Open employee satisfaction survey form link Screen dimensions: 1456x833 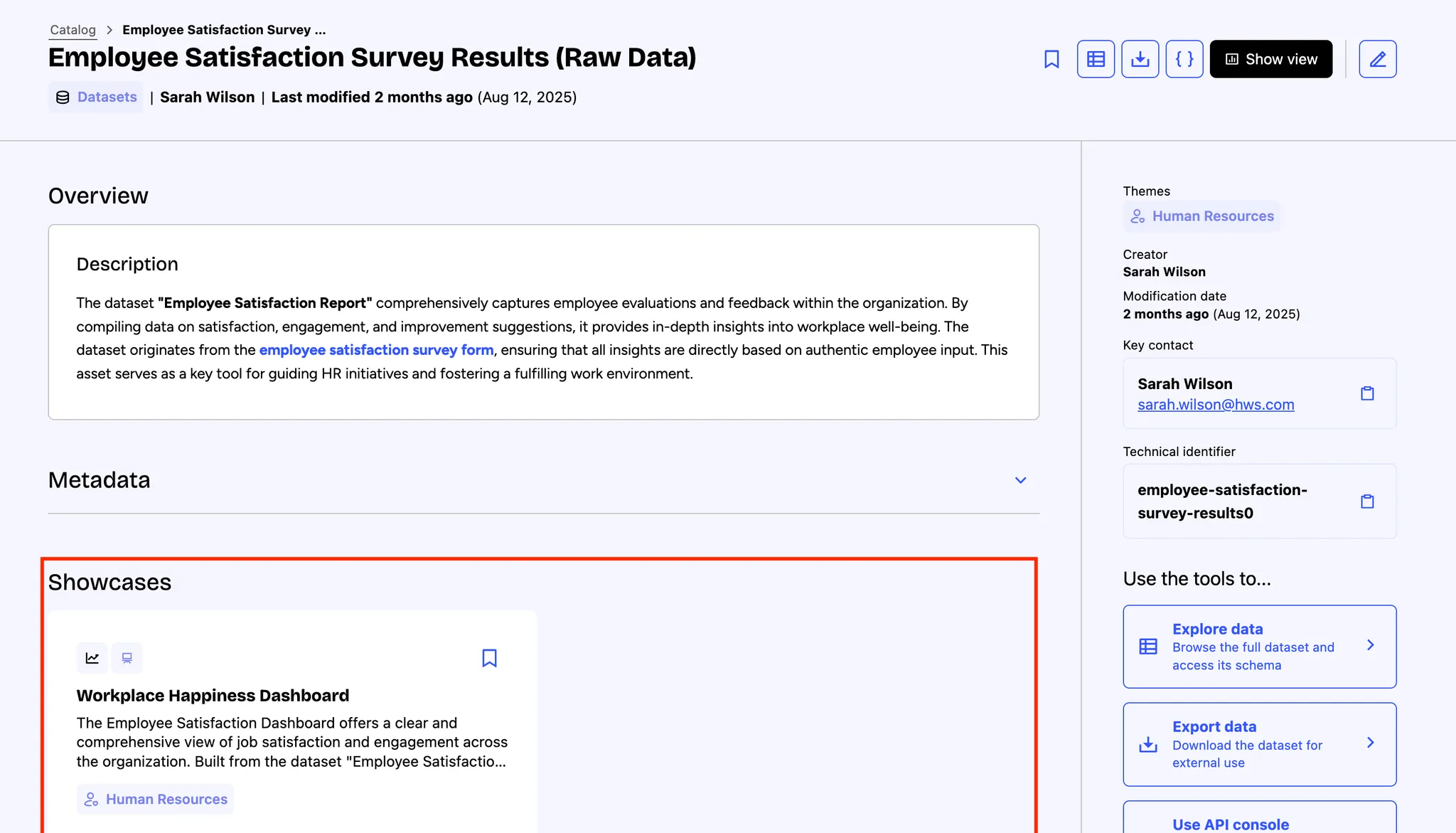tap(376, 350)
